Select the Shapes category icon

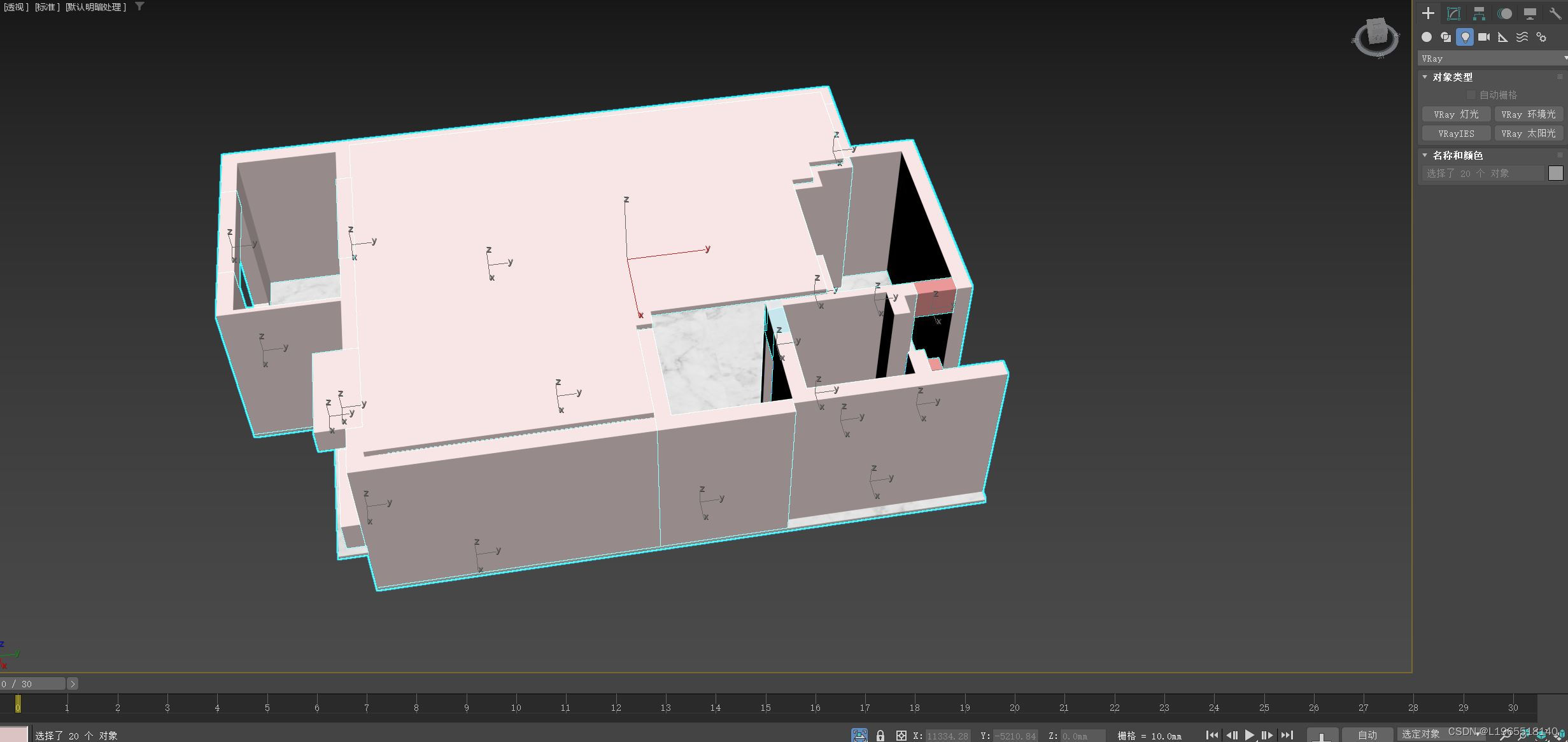[x=1446, y=37]
